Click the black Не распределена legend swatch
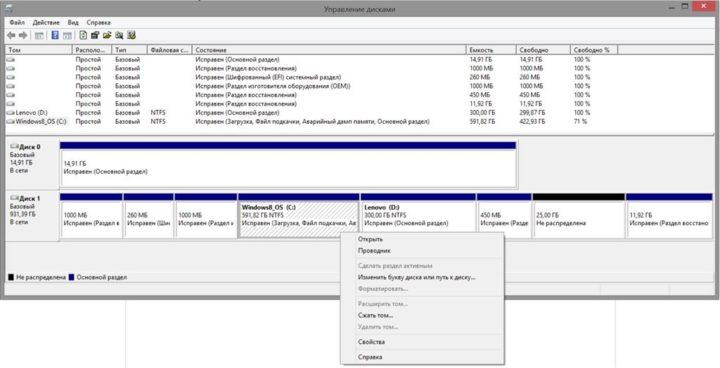Image resolution: width=720 pixels, height=368 pixels. (x=11, y=277)
